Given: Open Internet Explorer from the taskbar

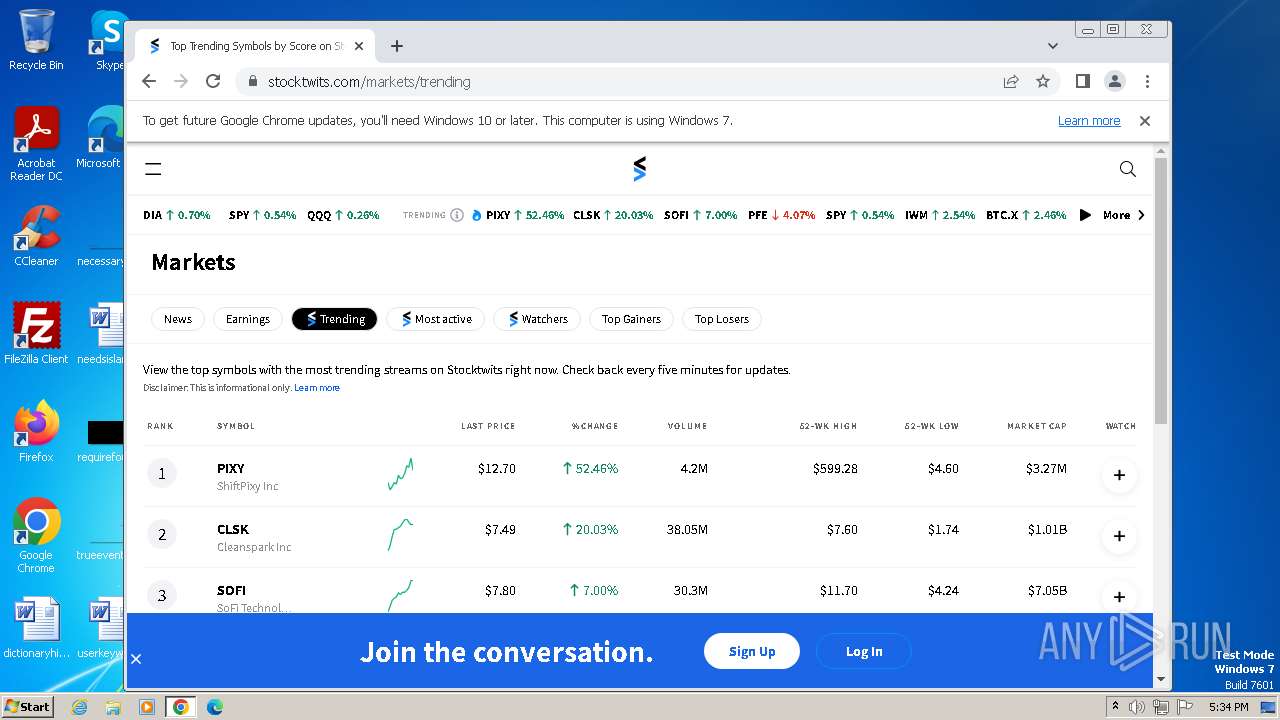Looking at the screenshot, I should (x=79, y=707).
